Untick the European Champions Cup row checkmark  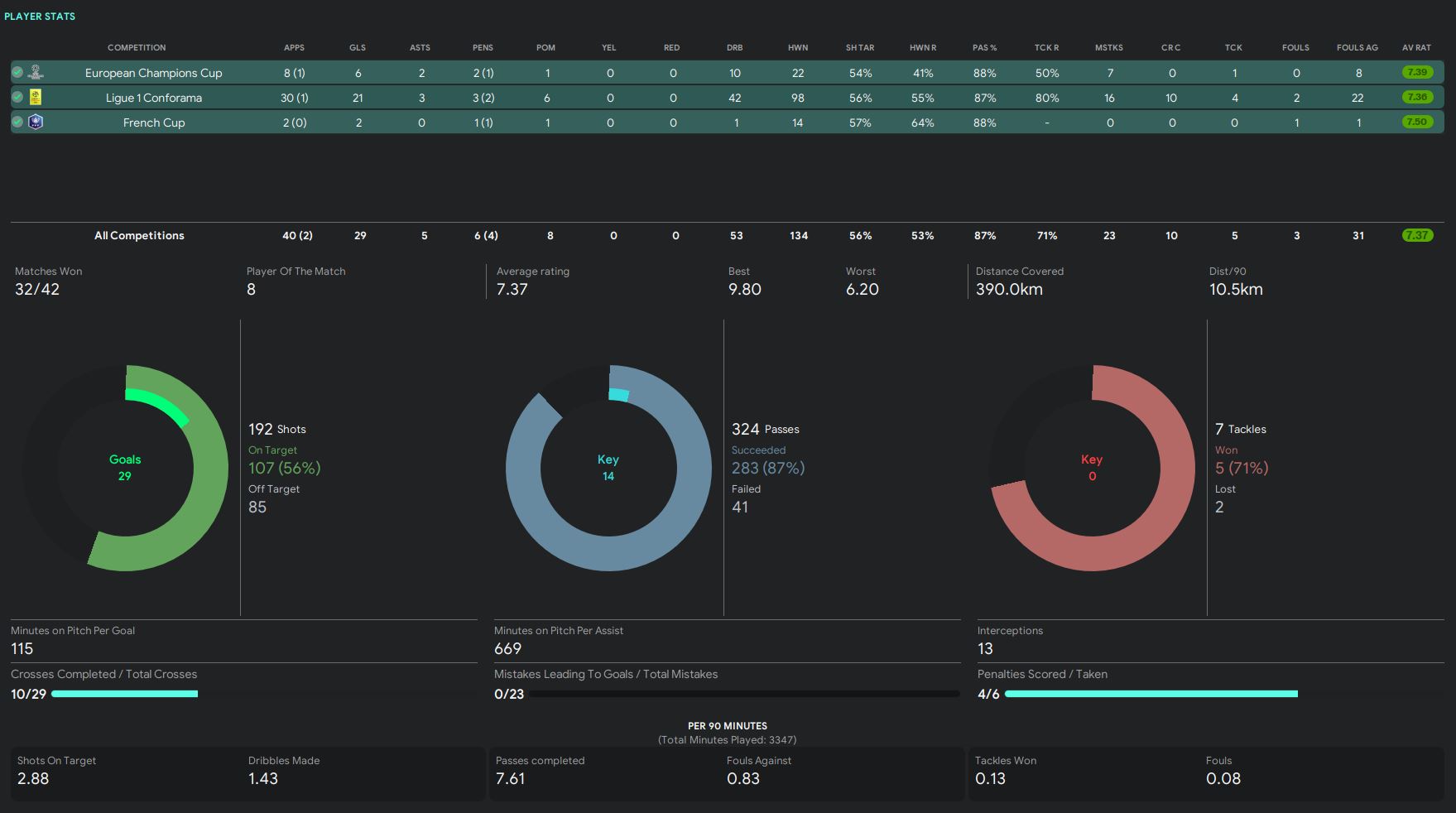coord(17,72)
